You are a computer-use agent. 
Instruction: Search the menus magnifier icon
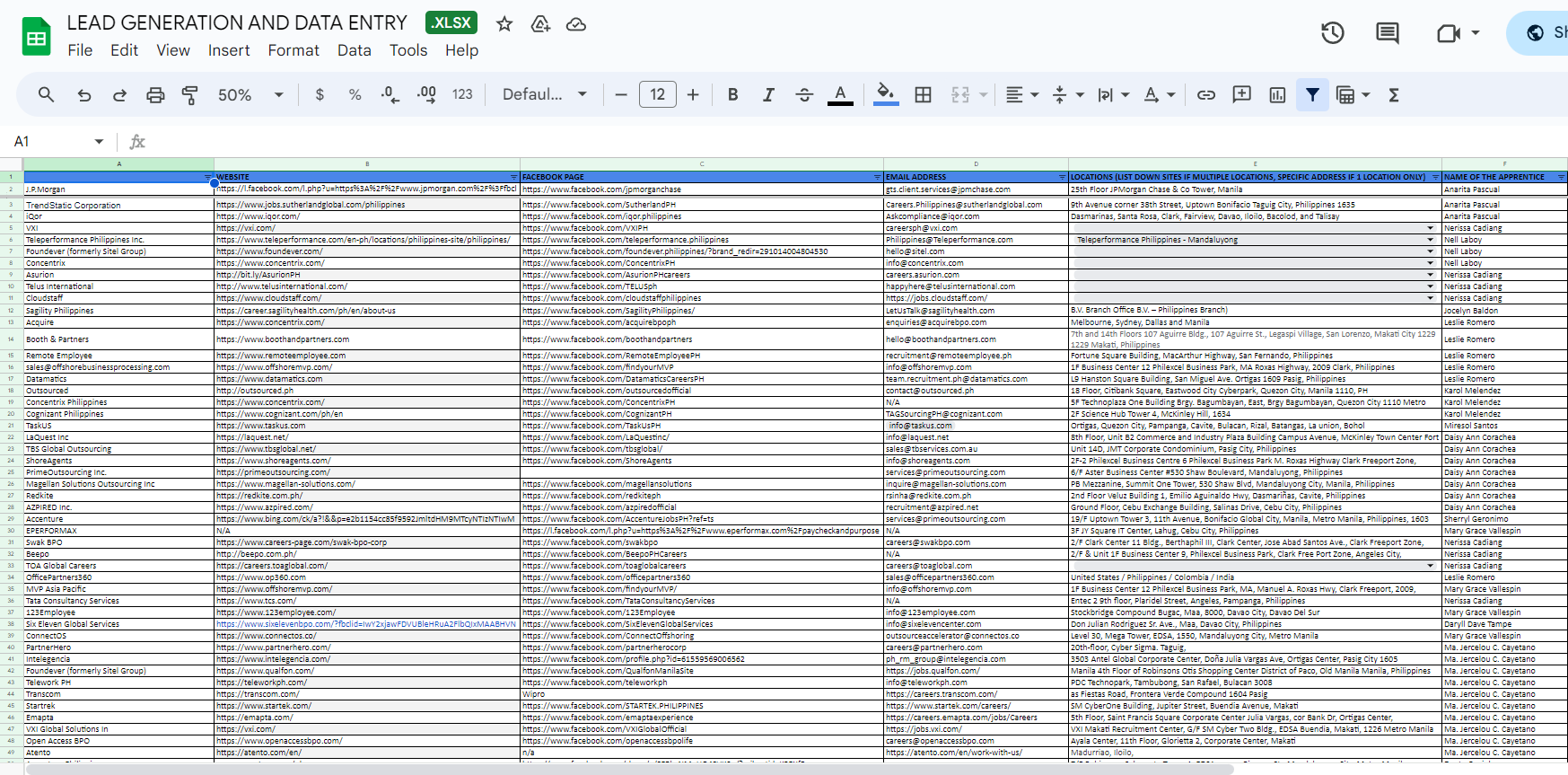46,94
